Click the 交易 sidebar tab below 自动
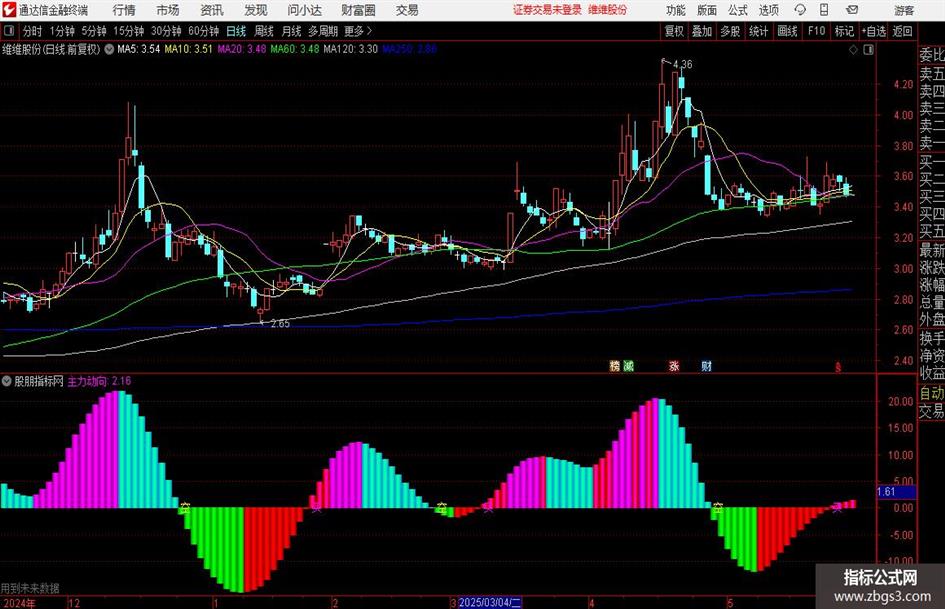This screenshot has height=609, width=945. (x=932, y=411)
